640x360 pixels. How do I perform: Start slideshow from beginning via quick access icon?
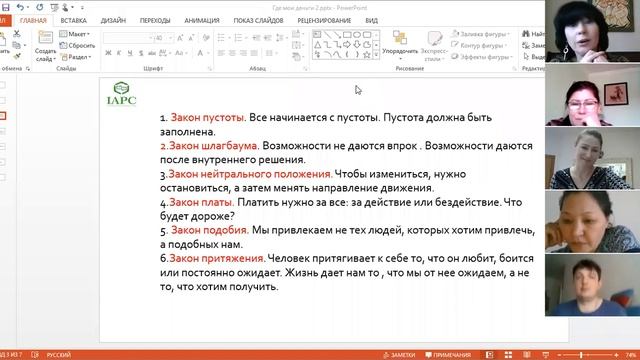point(54,7)
